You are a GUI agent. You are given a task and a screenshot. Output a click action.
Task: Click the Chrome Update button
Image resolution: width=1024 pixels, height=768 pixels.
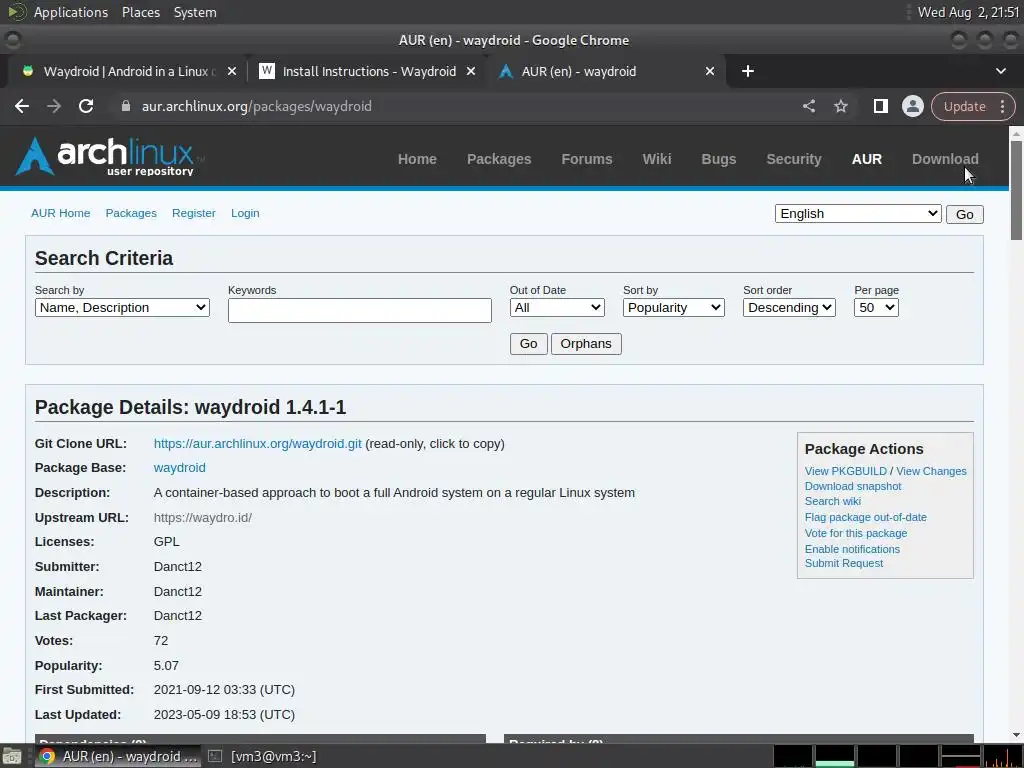[964, 106]
